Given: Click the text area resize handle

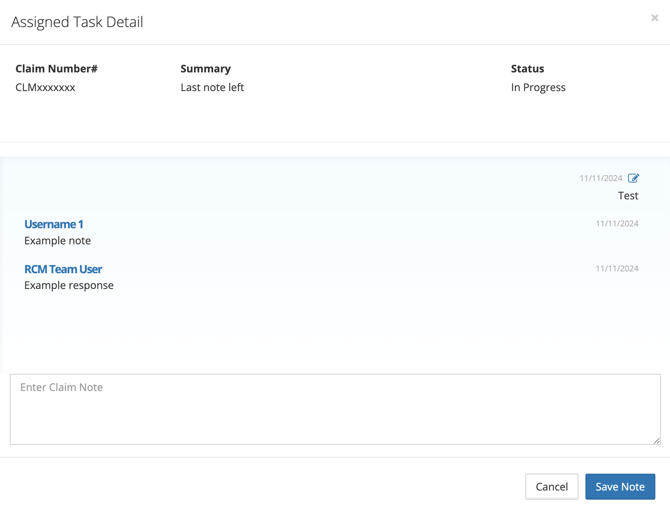Looking at the screenshot, I should [x=656, y=440].
